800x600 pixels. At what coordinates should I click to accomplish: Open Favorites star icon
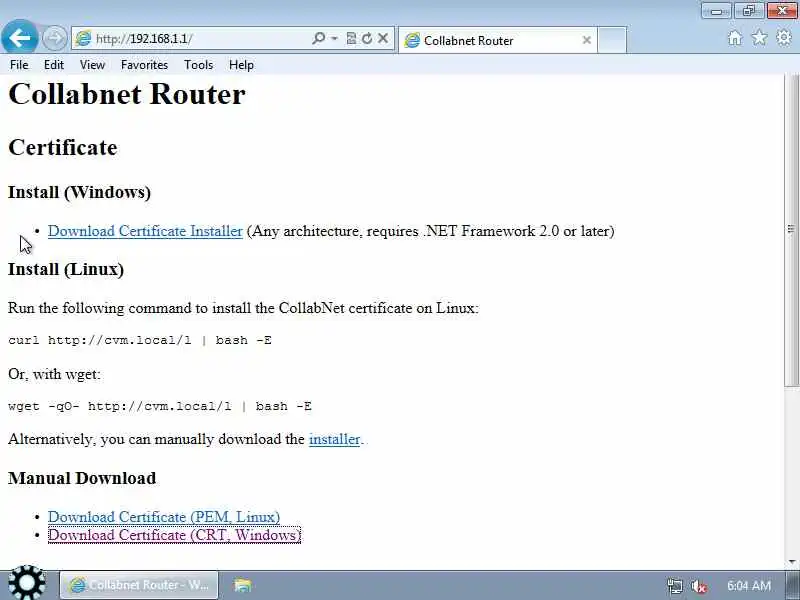(x=759, y=37)
